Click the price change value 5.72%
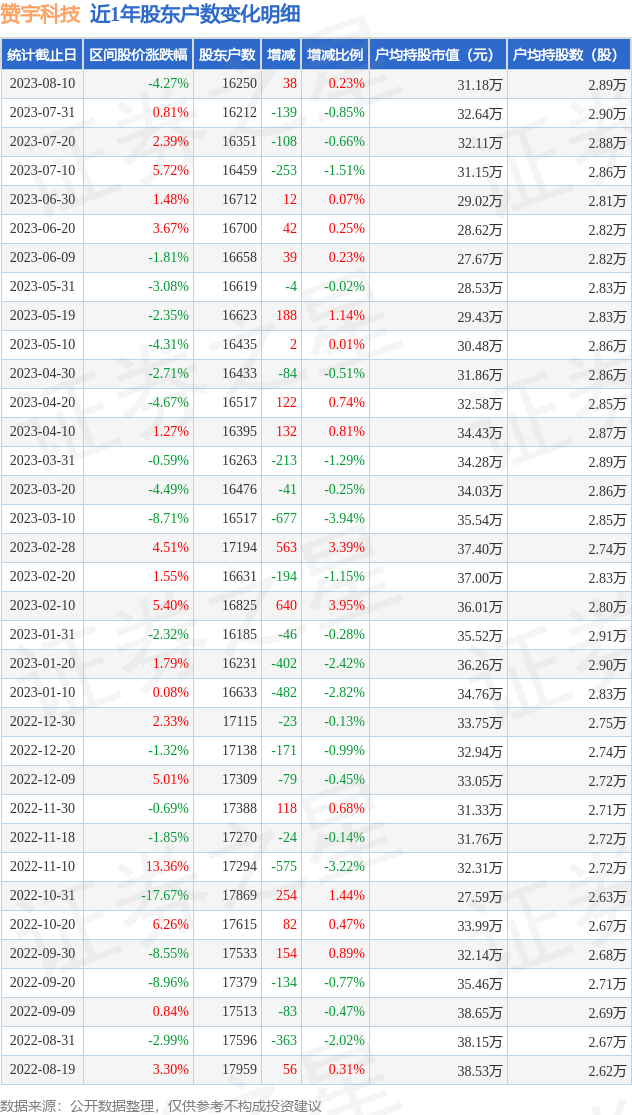 171,170
